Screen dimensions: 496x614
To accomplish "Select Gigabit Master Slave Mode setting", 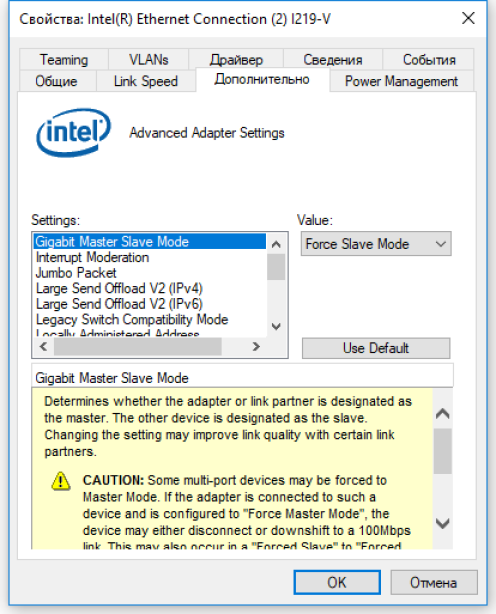I will pyautogui.click(x=150, y=242).
